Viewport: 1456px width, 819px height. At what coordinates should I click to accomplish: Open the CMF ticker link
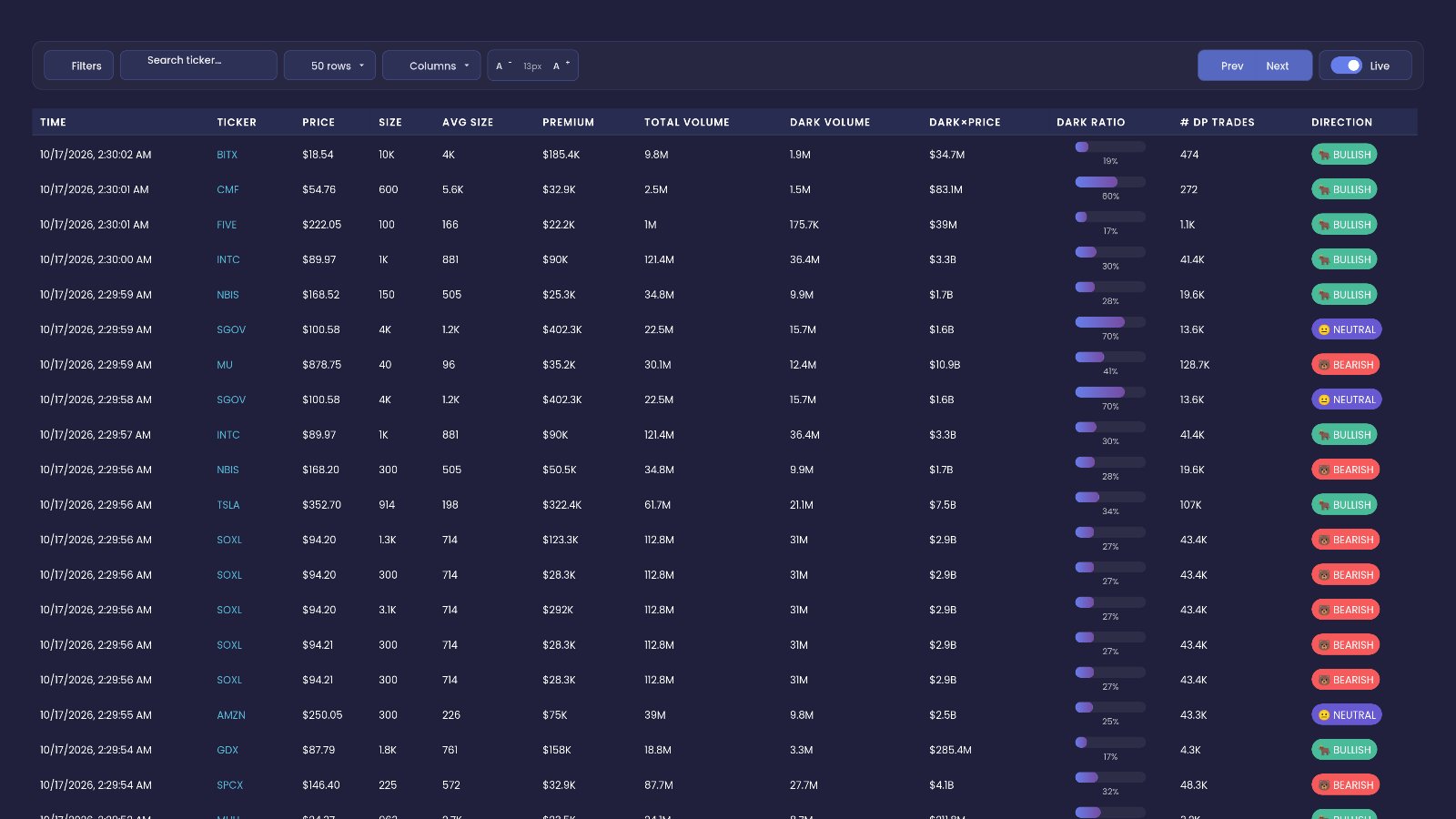click(x=227, y=189)
